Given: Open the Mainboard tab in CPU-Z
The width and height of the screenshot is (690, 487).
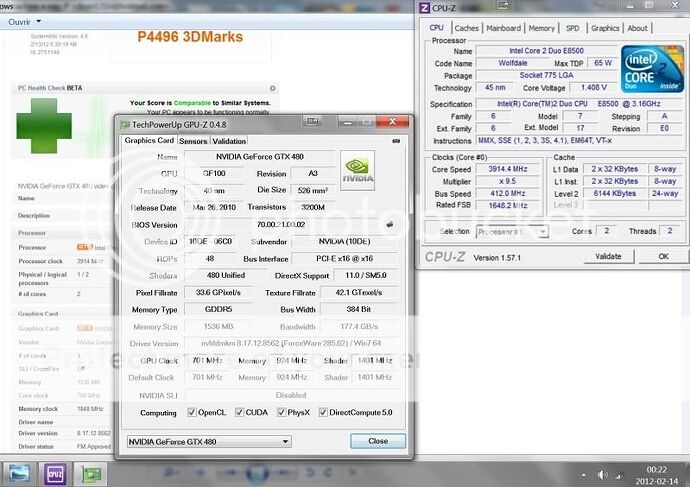Looking at the screenshot, I should click(503, 28).
